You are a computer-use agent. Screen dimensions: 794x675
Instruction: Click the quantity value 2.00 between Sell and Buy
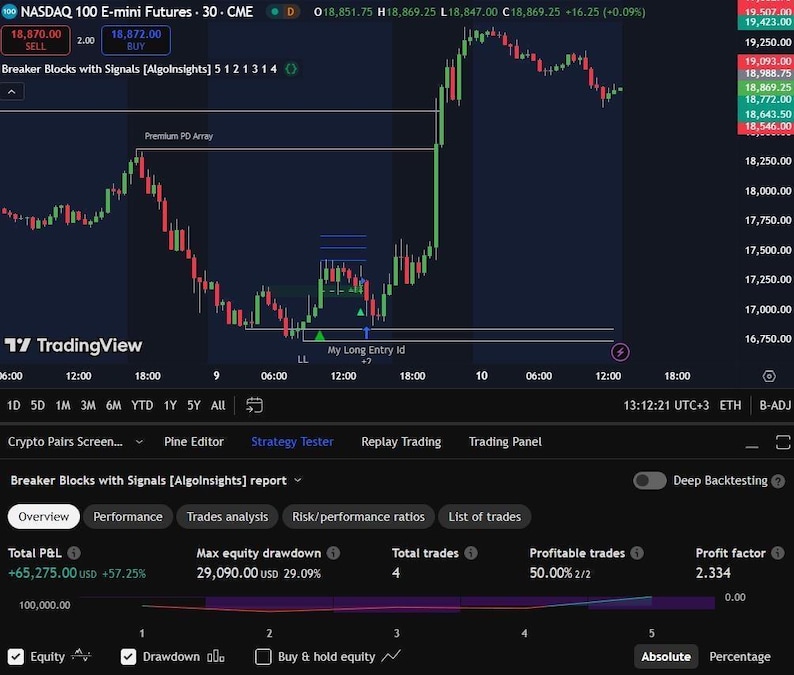click(x=86, y=40)
